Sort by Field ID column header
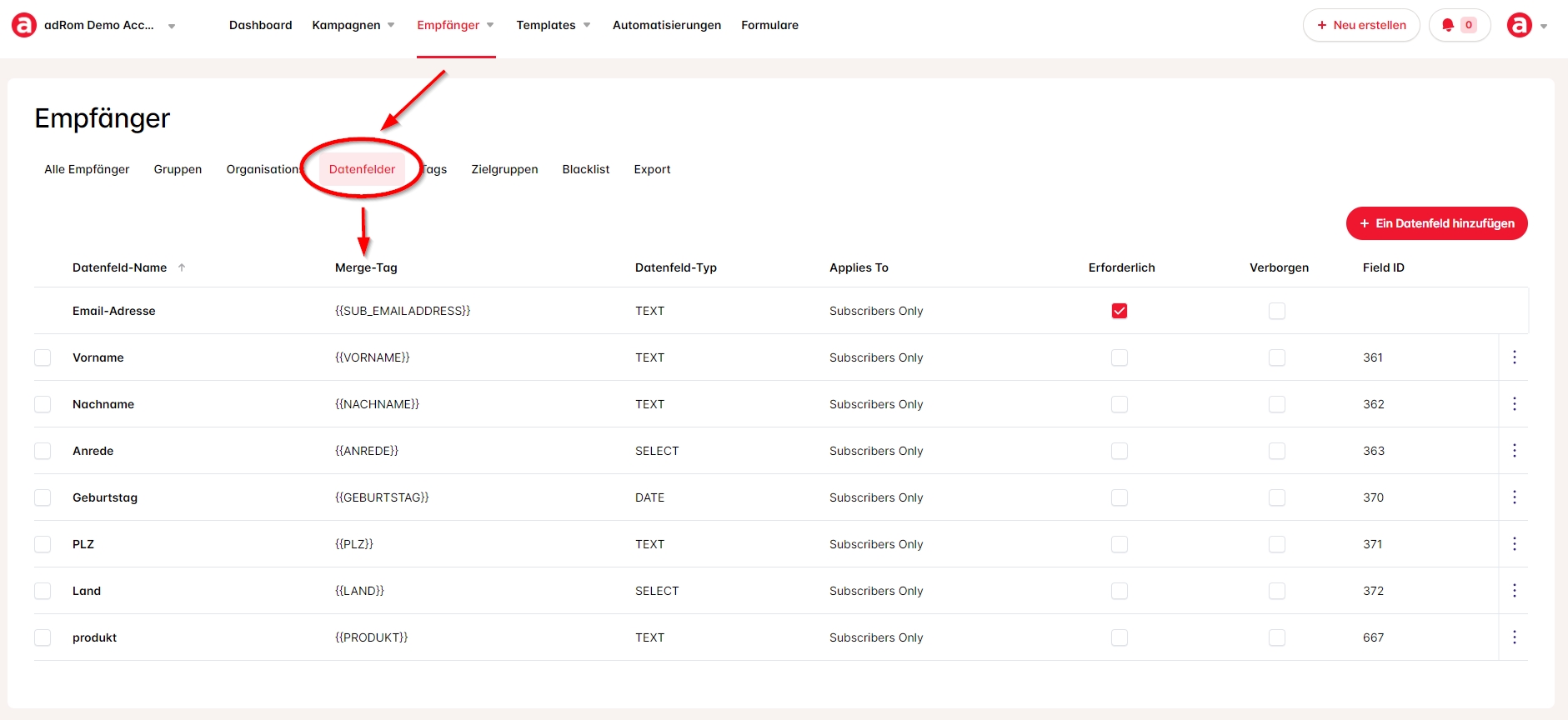Screen dimensions: 1568x720 pos(1384,267)
